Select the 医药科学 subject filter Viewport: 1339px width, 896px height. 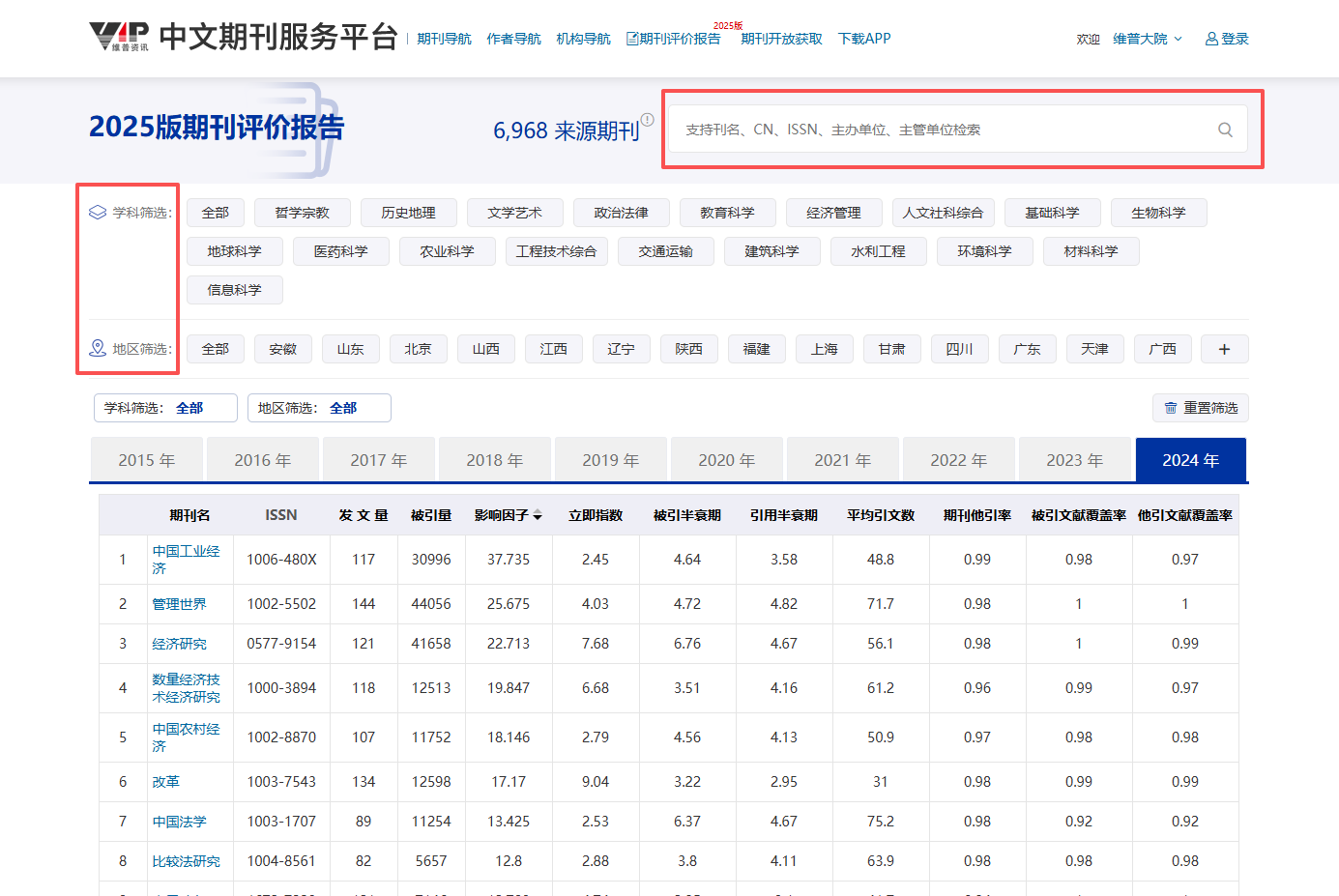point(340,250)
